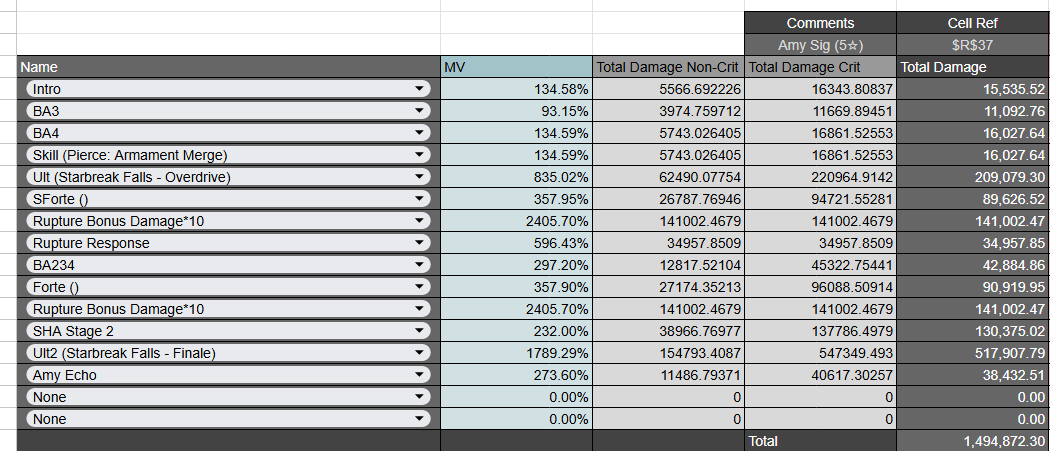Select non-crit value 62490.07754
The height and width of the screenshot is (451, 1050).
click(x=668, y=177)
